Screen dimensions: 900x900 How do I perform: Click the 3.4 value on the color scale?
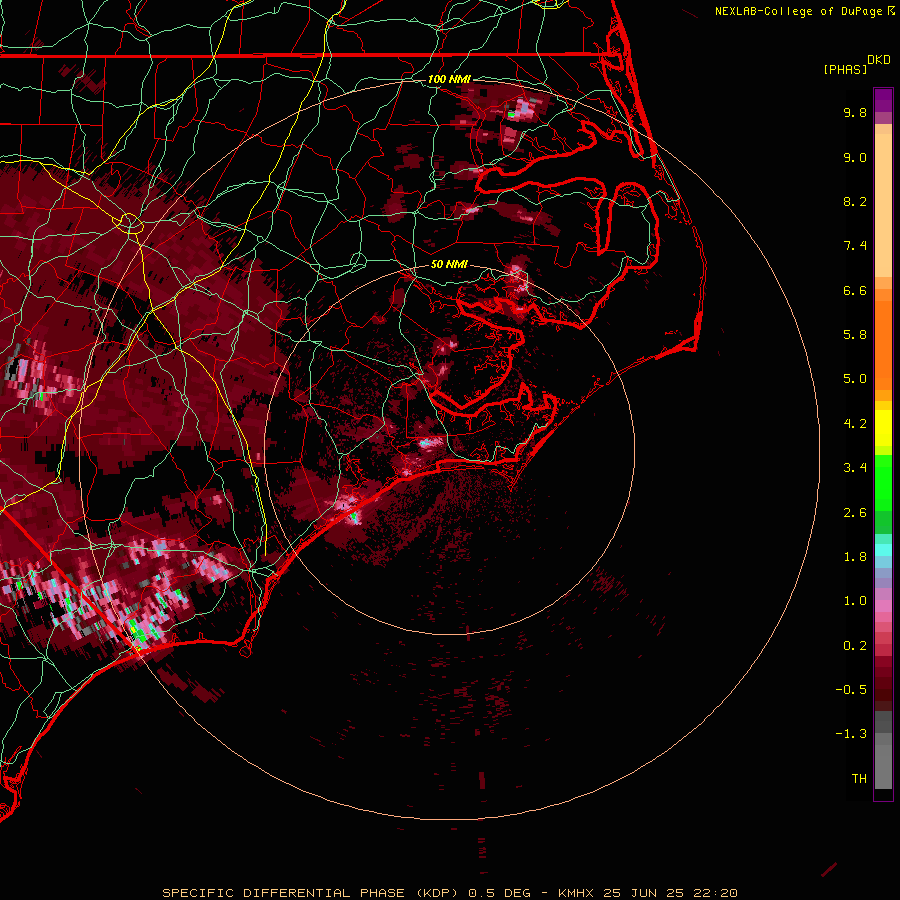(855, 468)
